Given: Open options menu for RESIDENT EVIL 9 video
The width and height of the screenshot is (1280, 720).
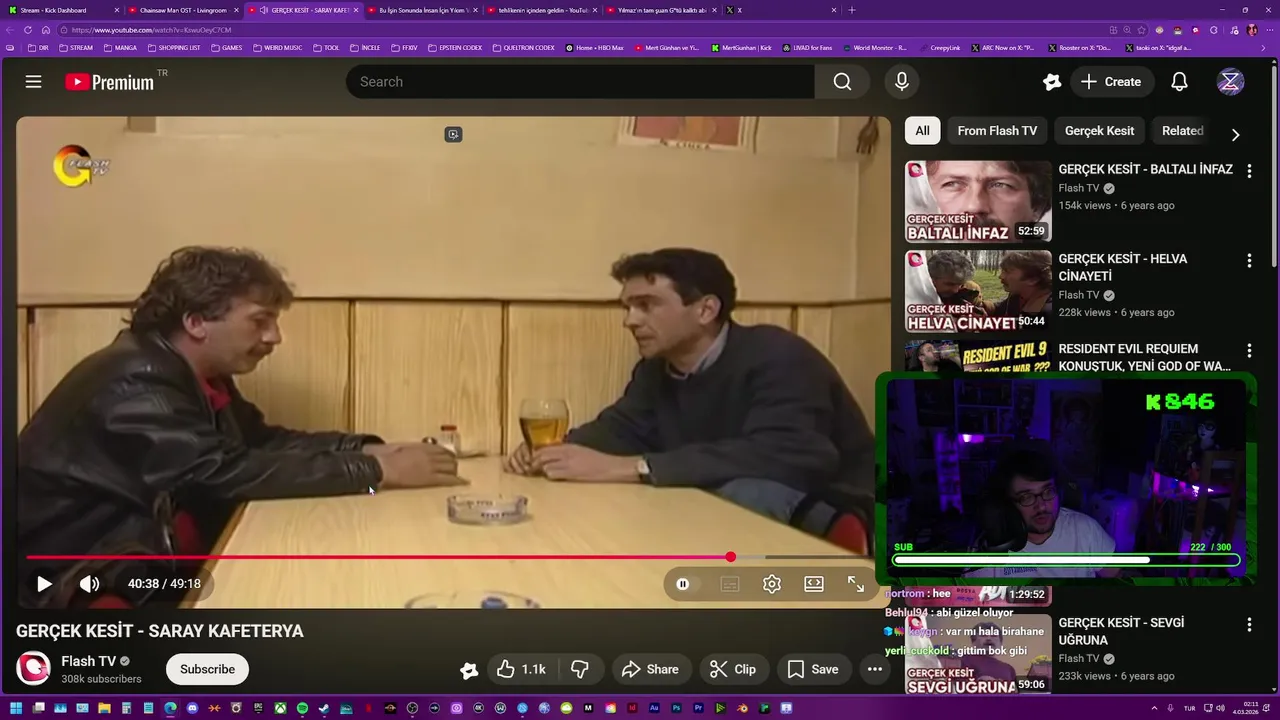Looking at the screenshot, I should click(1248, 351).
